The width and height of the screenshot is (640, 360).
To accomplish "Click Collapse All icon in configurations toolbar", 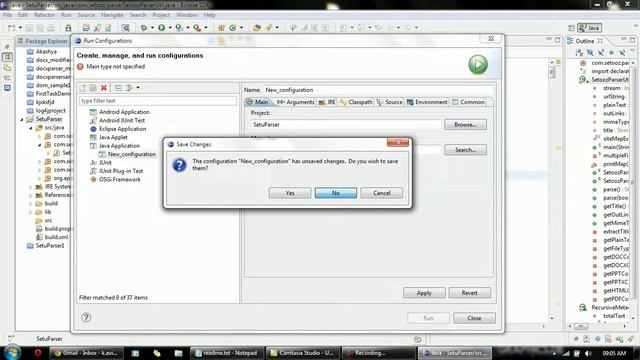I will tap(118, 88).
